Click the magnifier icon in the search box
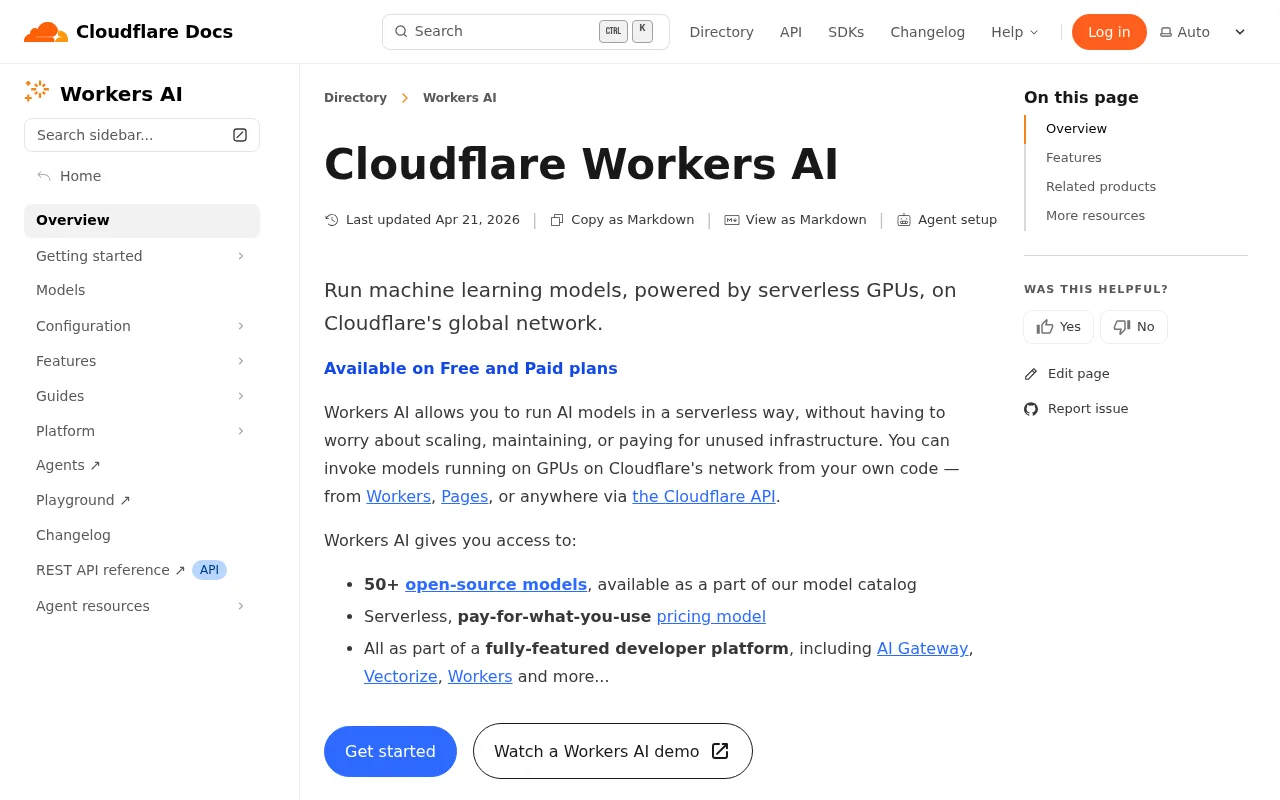The height and width of the screenshot is (800, 1280). 401,32
